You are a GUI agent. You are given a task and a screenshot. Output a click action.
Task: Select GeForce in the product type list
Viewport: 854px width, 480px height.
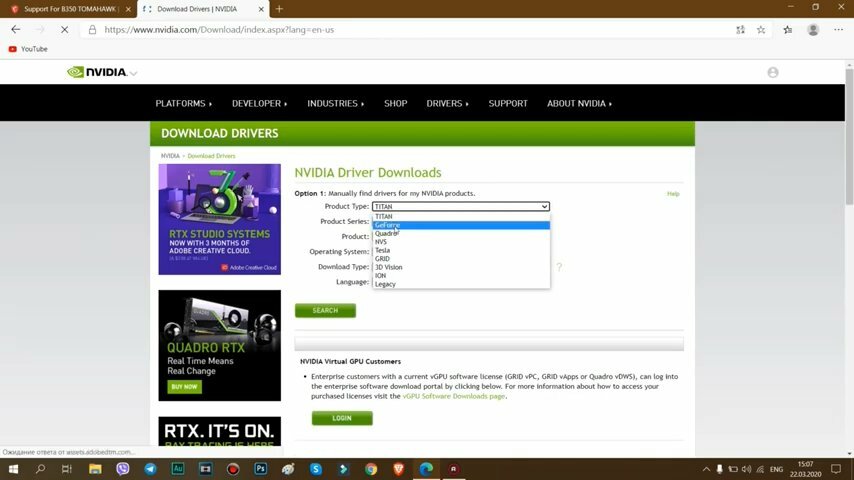[x=461, y=225]
